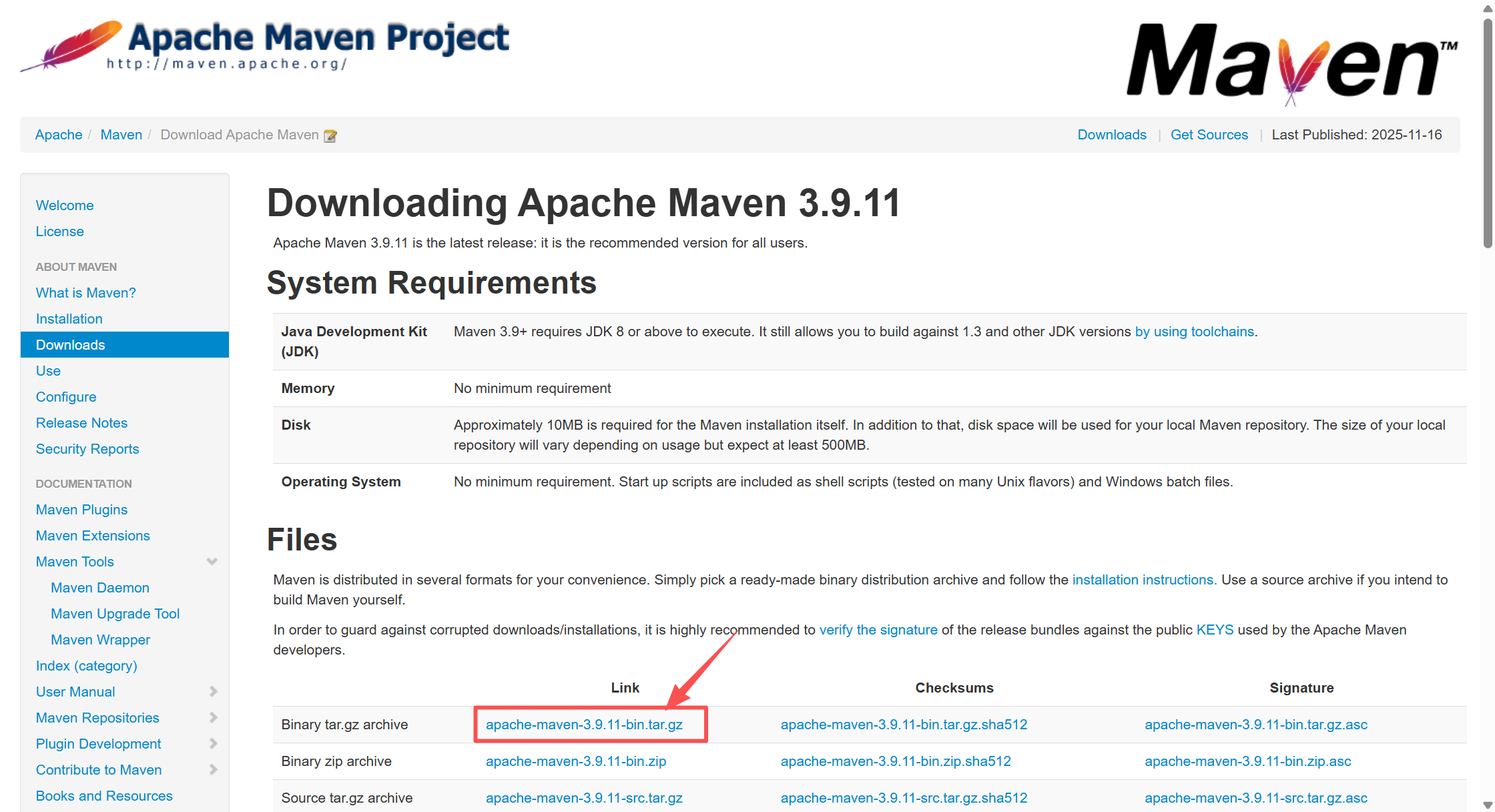Open the Use sidebar item

(48, 371)
